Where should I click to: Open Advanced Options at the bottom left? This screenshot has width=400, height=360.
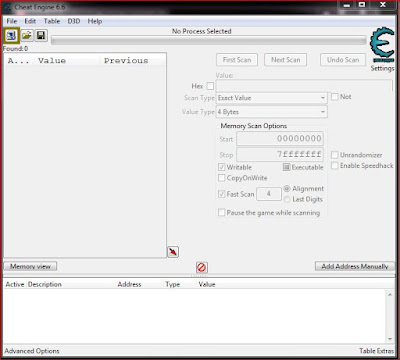[32, 351]
